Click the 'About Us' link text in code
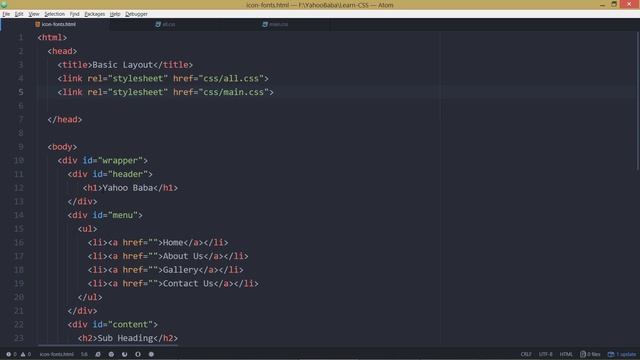640x360 pixels. tap(183, 256)
